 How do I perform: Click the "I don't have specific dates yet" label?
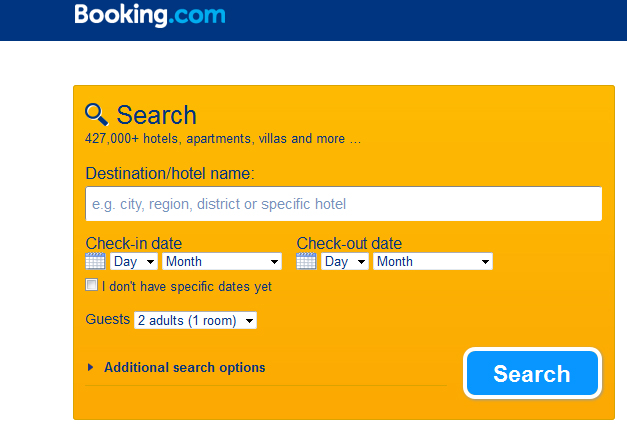coord(187,286)
